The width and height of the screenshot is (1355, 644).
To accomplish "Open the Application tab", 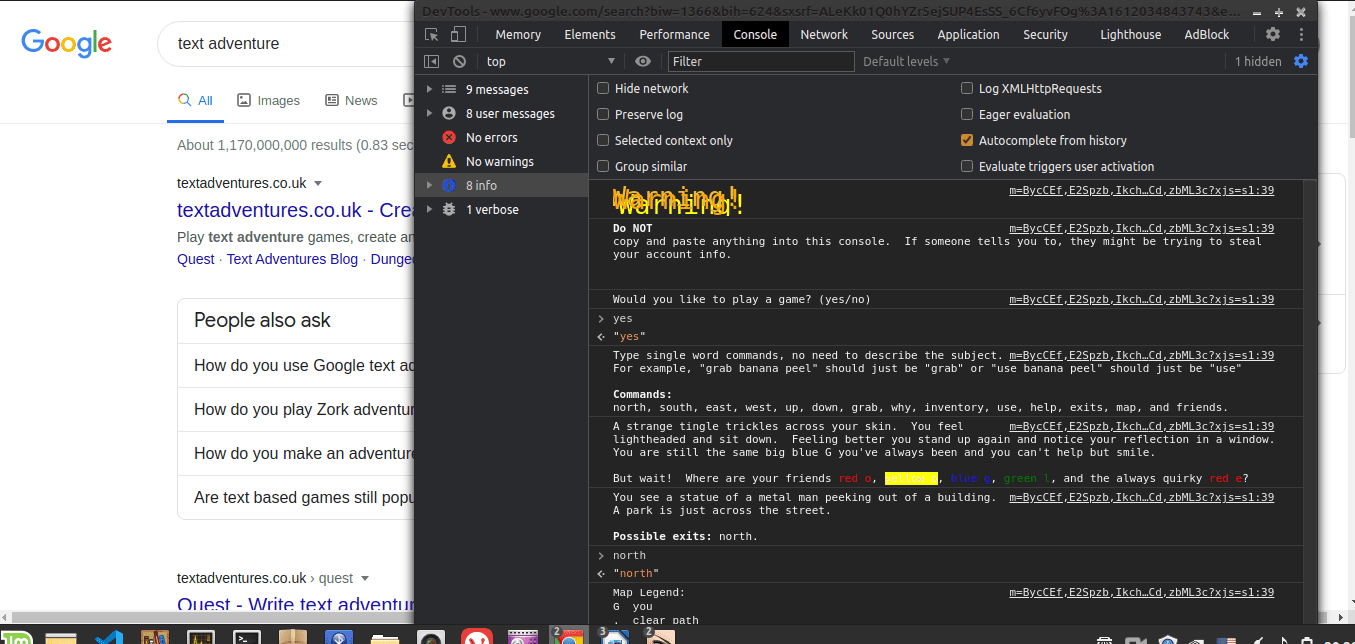I will (968, 34).
